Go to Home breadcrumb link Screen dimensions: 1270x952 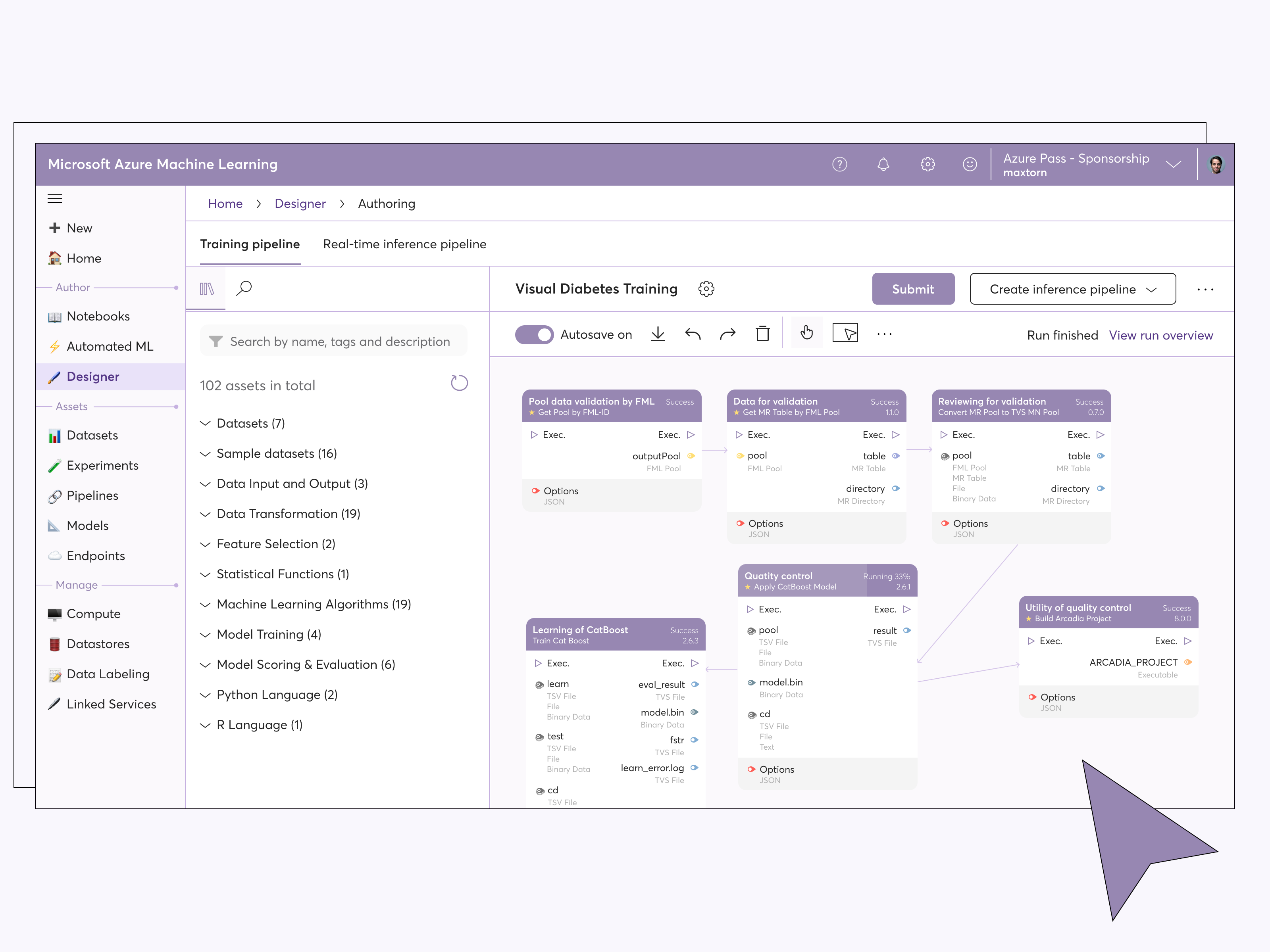point(225,204)
